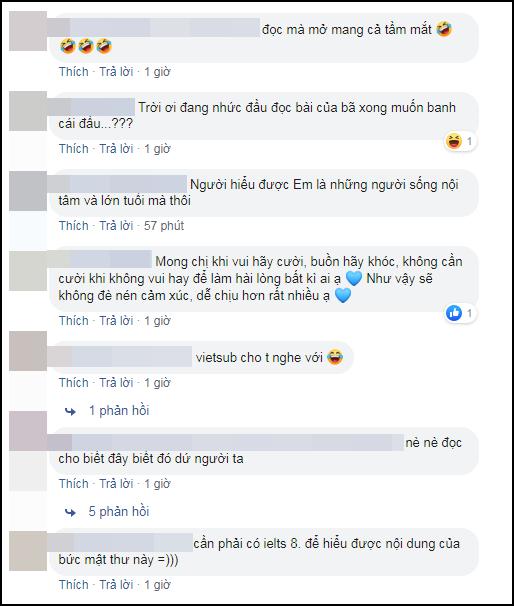Click the laughing emoji in 'vietsub cho t nghe với' comment
The image size is (514, 606).
pyautogui.click(x=335, y=357)
